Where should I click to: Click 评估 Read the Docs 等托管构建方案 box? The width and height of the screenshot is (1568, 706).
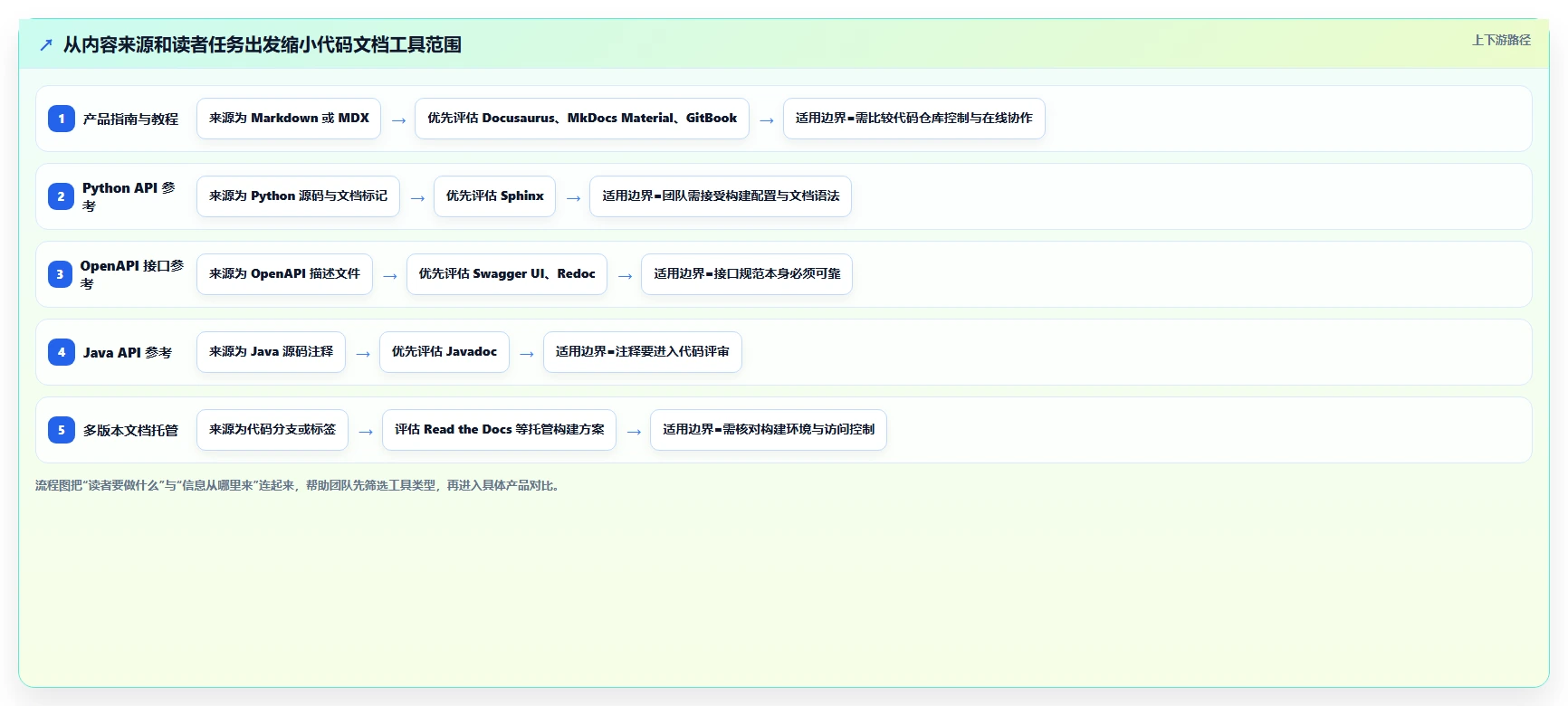[500, 430]
